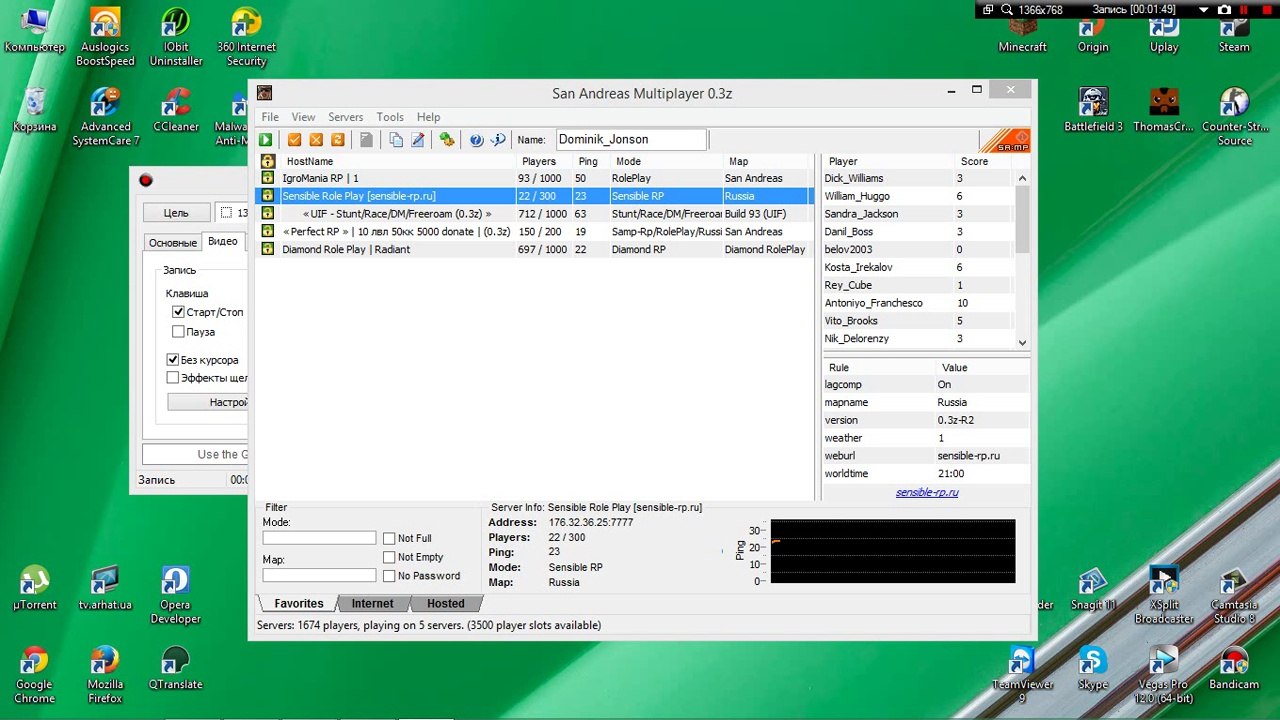Open the Bandicam desktop shortcut
Image resolution: width=1280 pixels, height=720 pixels.
coord(1234,668)
